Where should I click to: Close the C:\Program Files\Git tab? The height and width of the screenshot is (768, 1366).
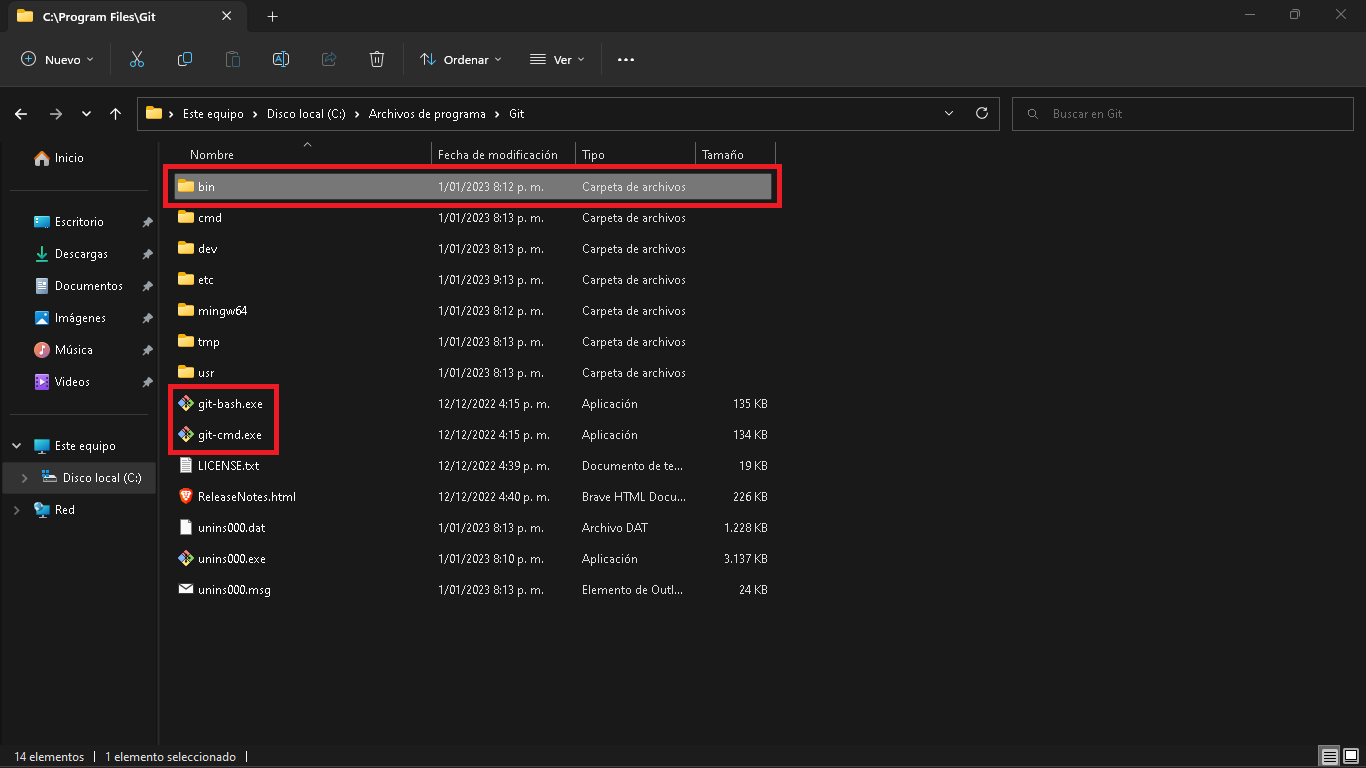click(227, 16)
